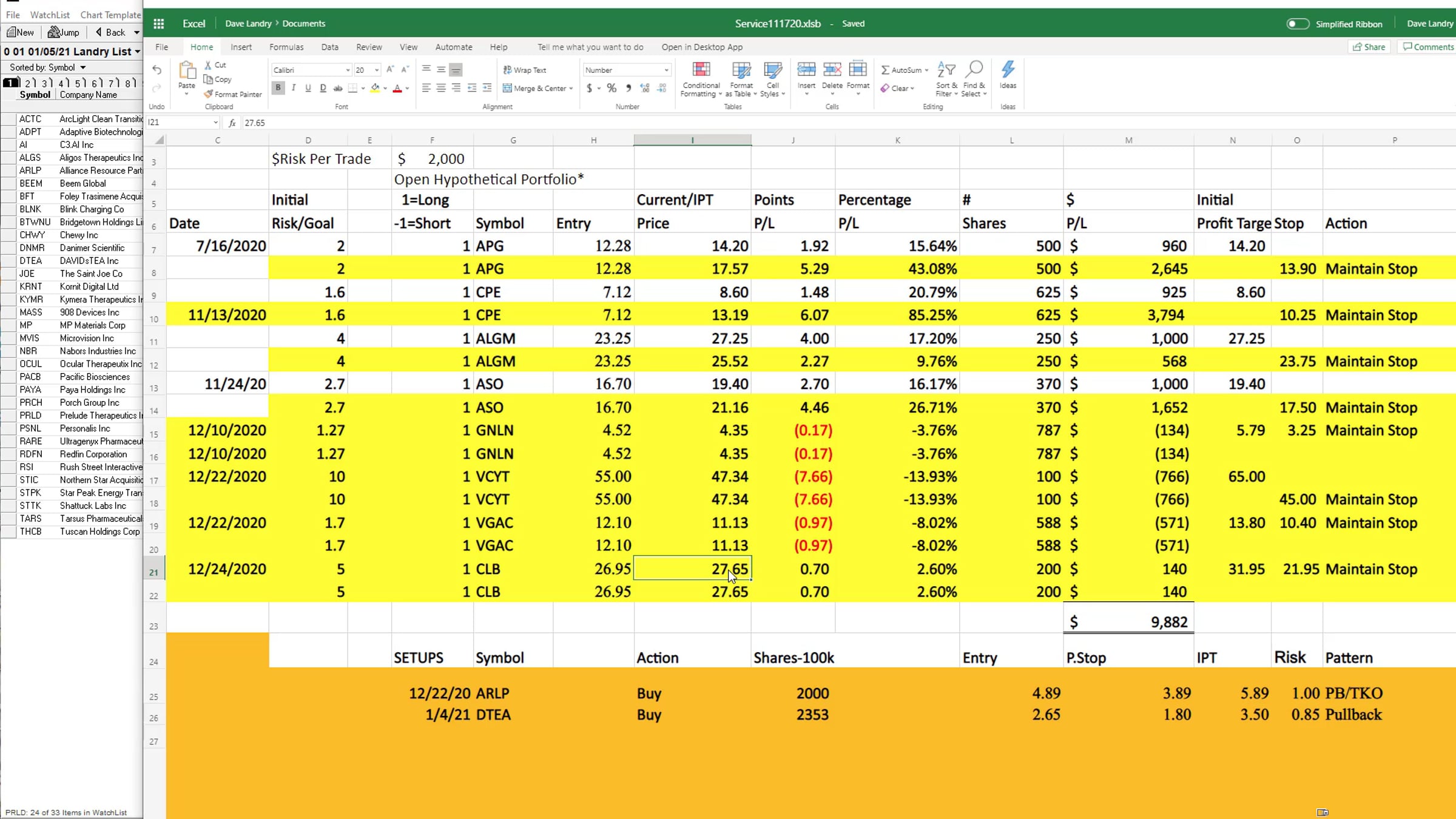This screenshot has width=1456, height=819.
Task: Activate the Format Painter brush
Action: click(x=208, y=94)
